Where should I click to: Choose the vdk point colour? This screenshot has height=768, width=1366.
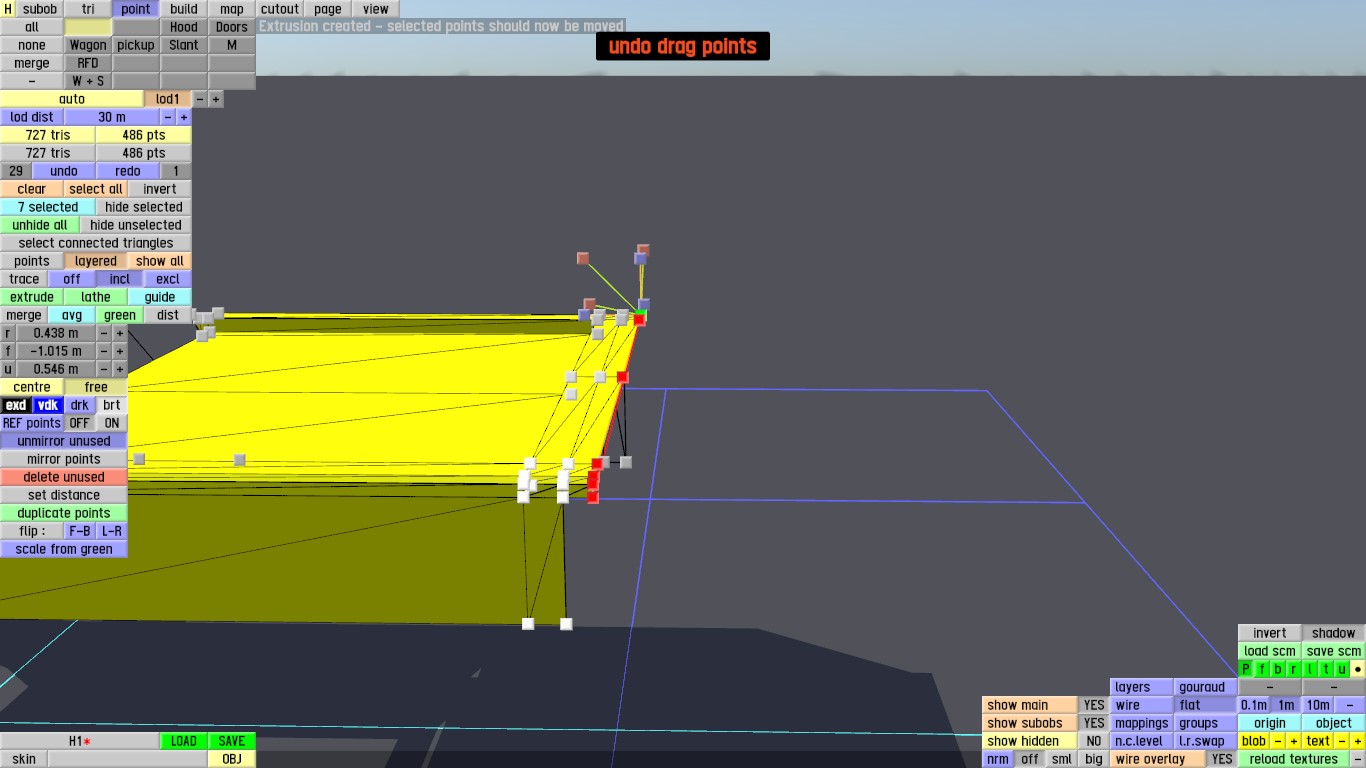click(48, 405)
